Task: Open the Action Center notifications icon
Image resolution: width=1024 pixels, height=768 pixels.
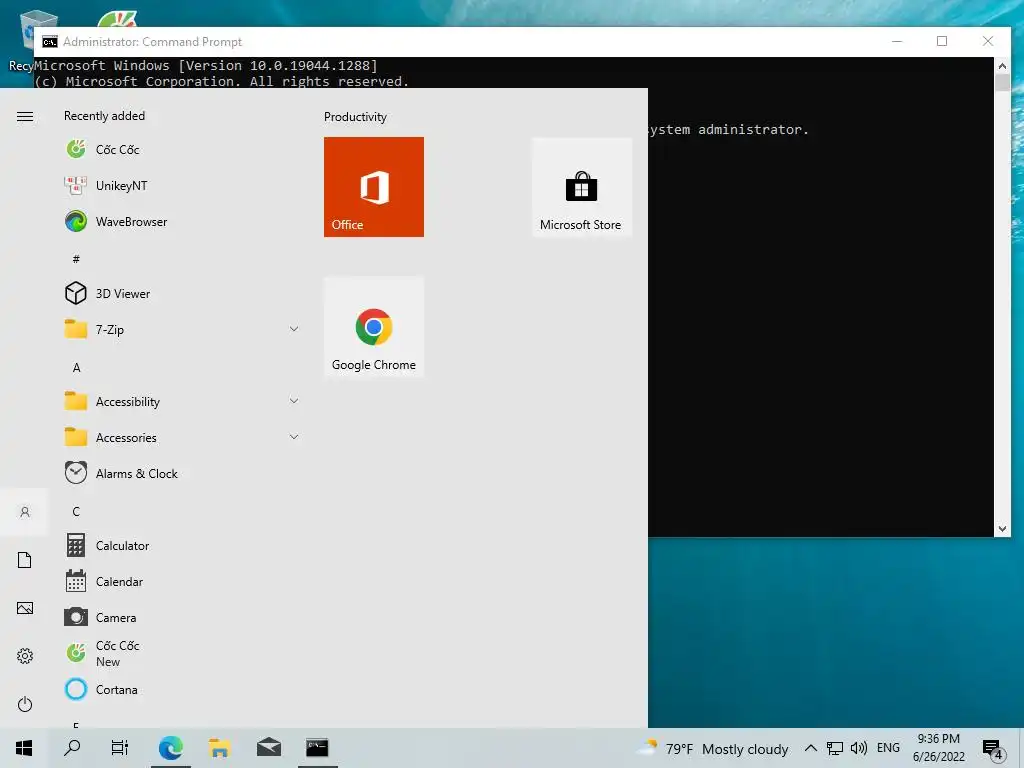Action: pos(993,748)
